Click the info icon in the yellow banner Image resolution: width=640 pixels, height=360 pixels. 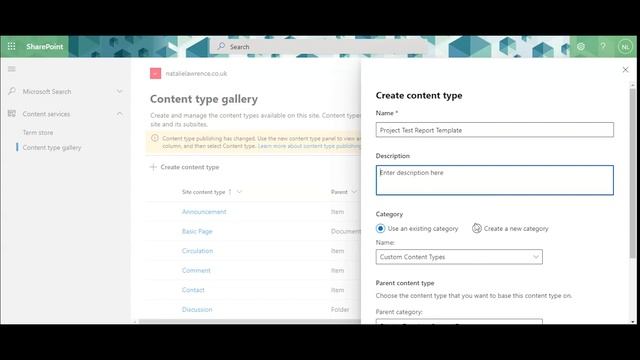point(155,138)
